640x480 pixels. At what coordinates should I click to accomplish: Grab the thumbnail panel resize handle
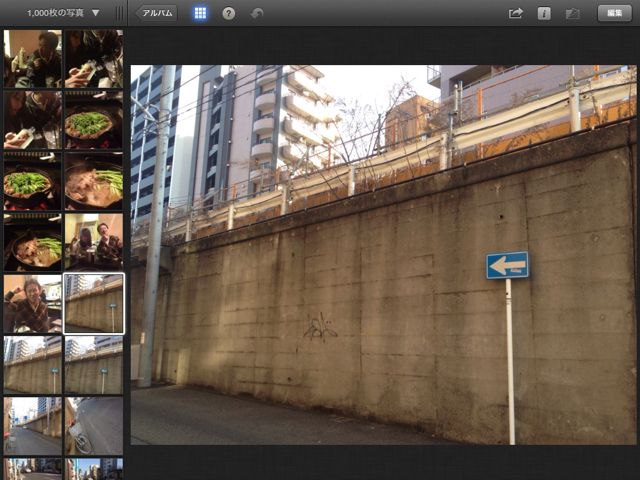[120, 13]
